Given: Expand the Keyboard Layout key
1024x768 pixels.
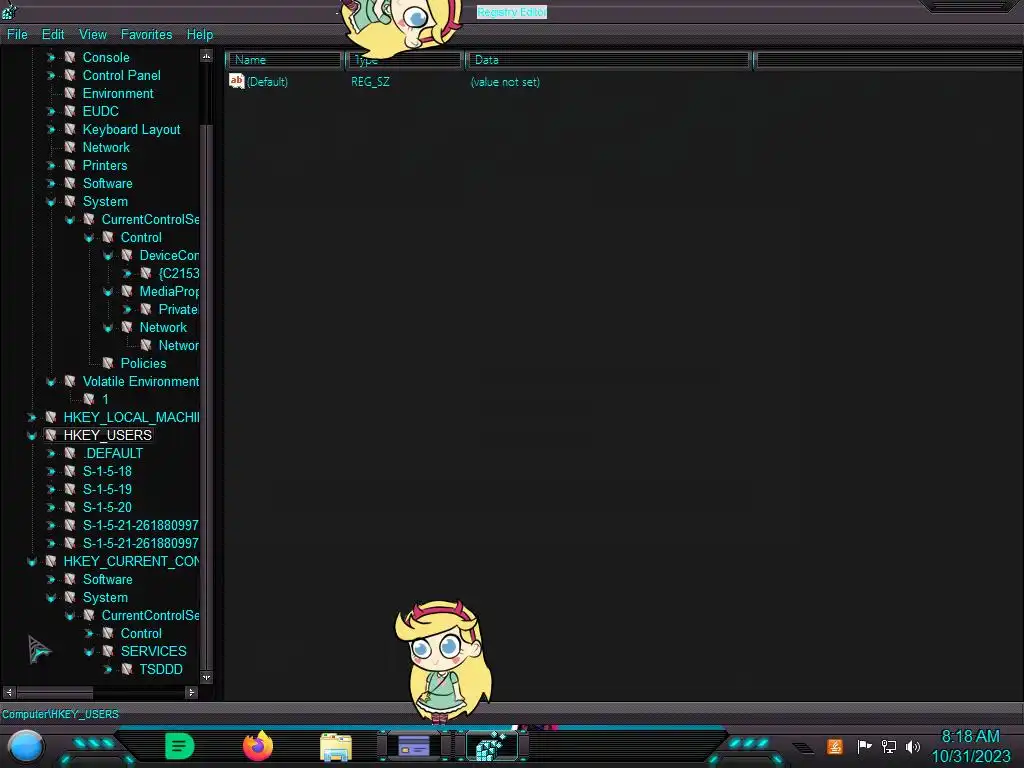Looking at the screenshot, I should tap(51, 130).
